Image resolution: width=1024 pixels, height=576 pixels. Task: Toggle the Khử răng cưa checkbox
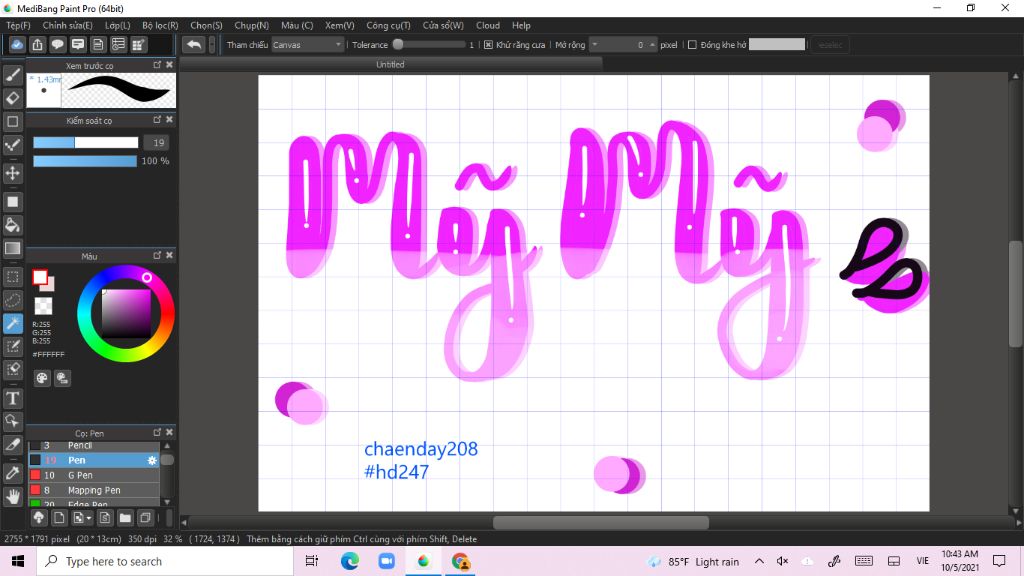point(488,45)
